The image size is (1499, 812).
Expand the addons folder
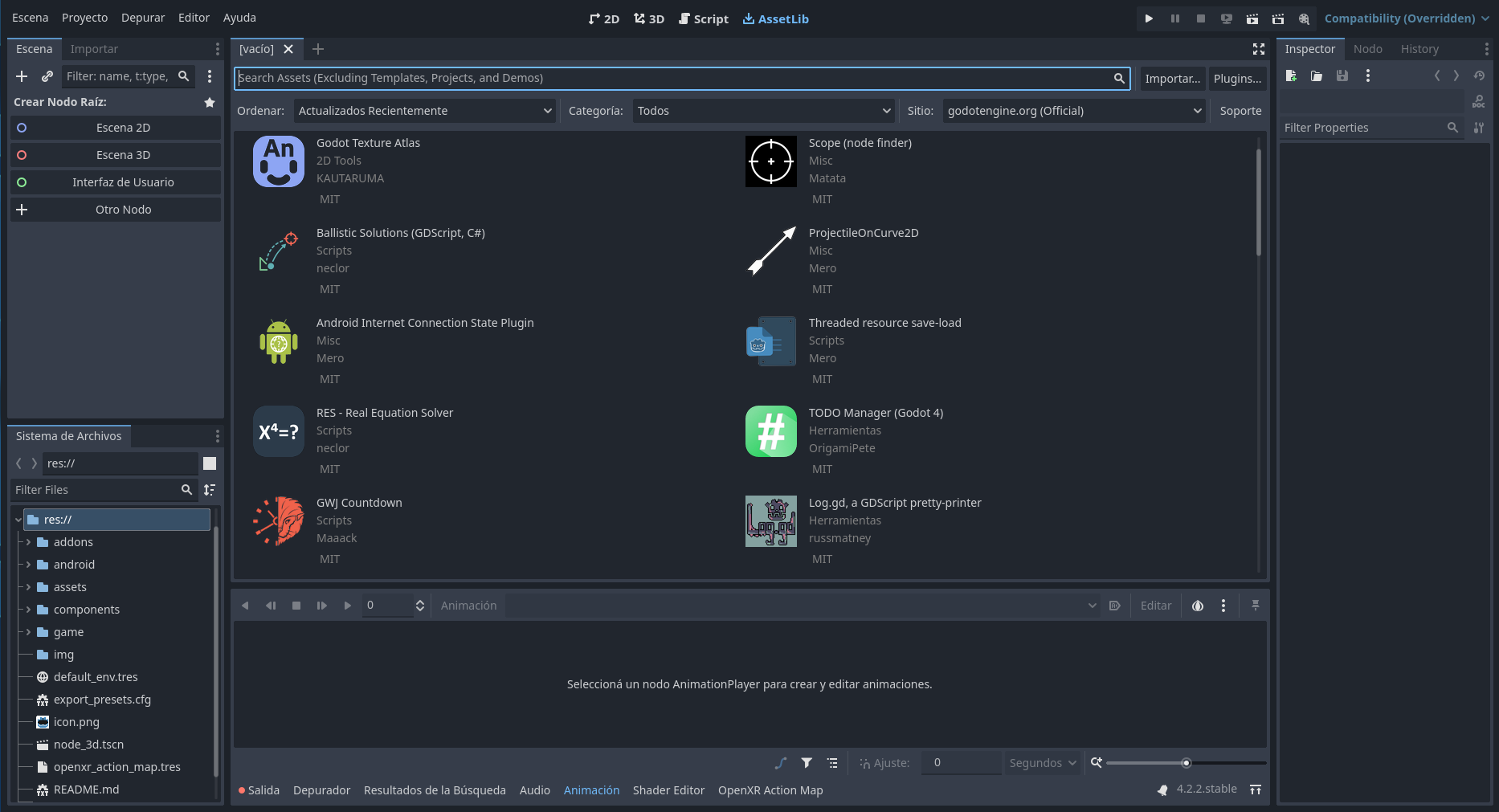29,542
